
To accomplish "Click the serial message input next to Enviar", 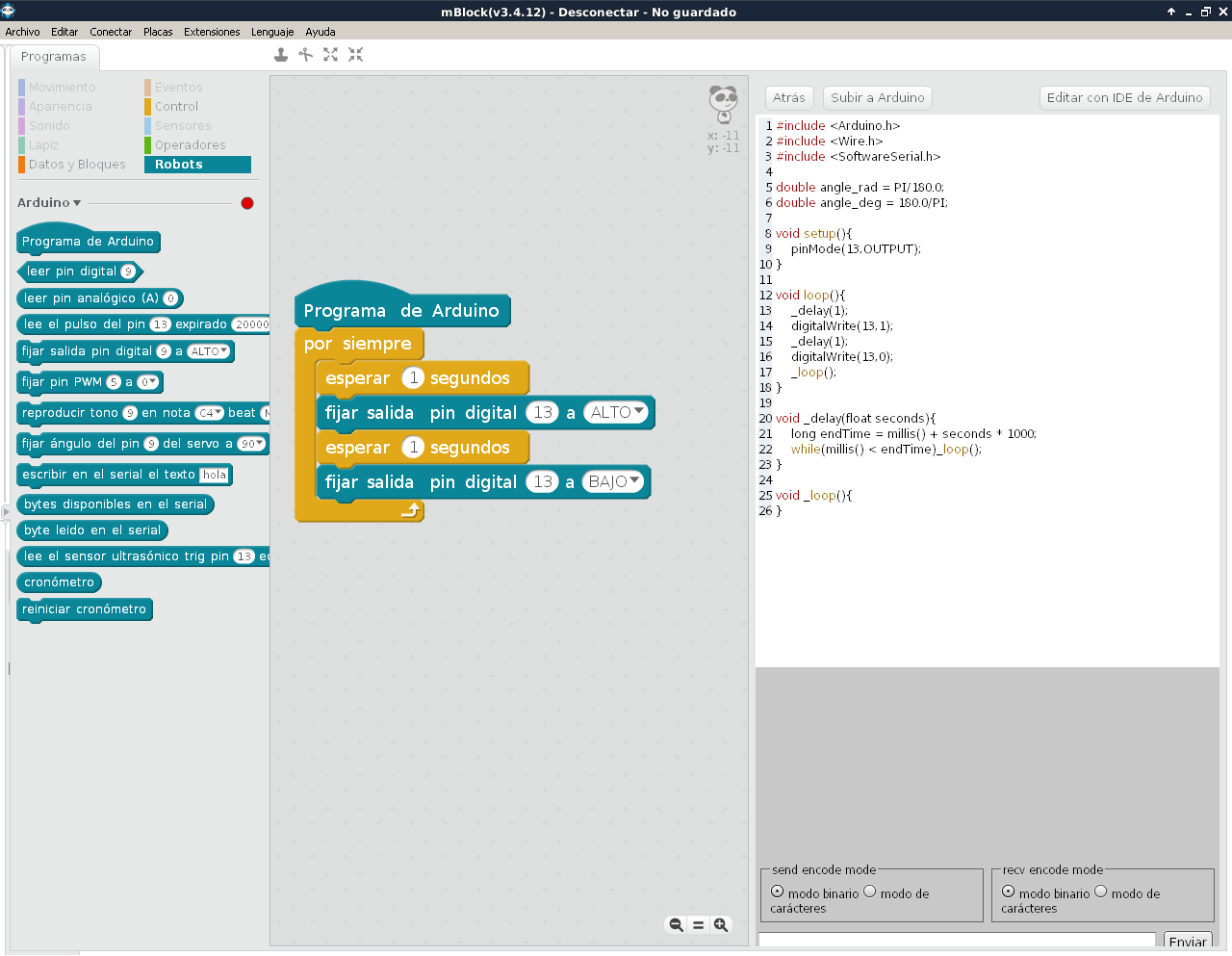I will (x=962, y=941).
